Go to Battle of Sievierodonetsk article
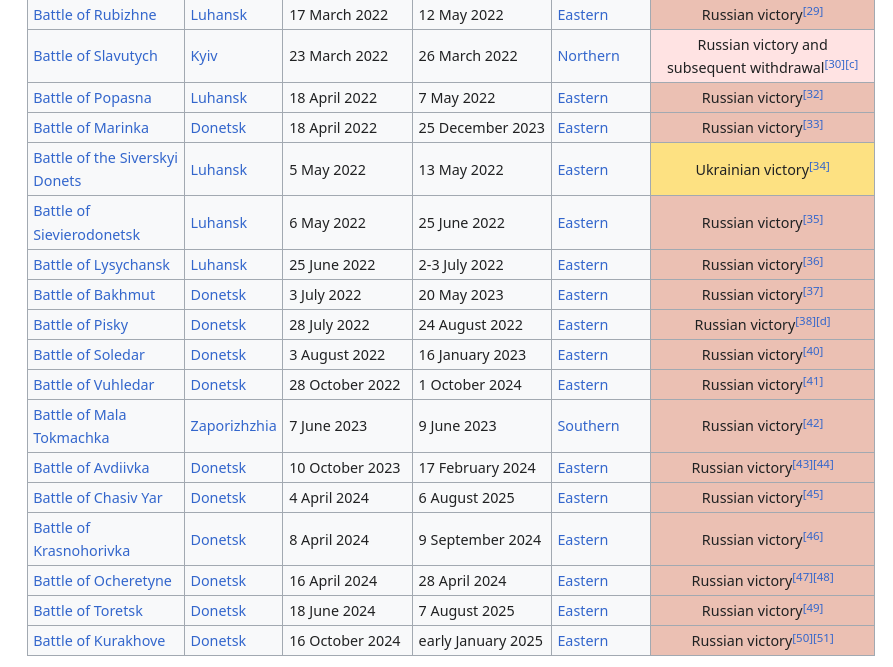 (87, 223)
